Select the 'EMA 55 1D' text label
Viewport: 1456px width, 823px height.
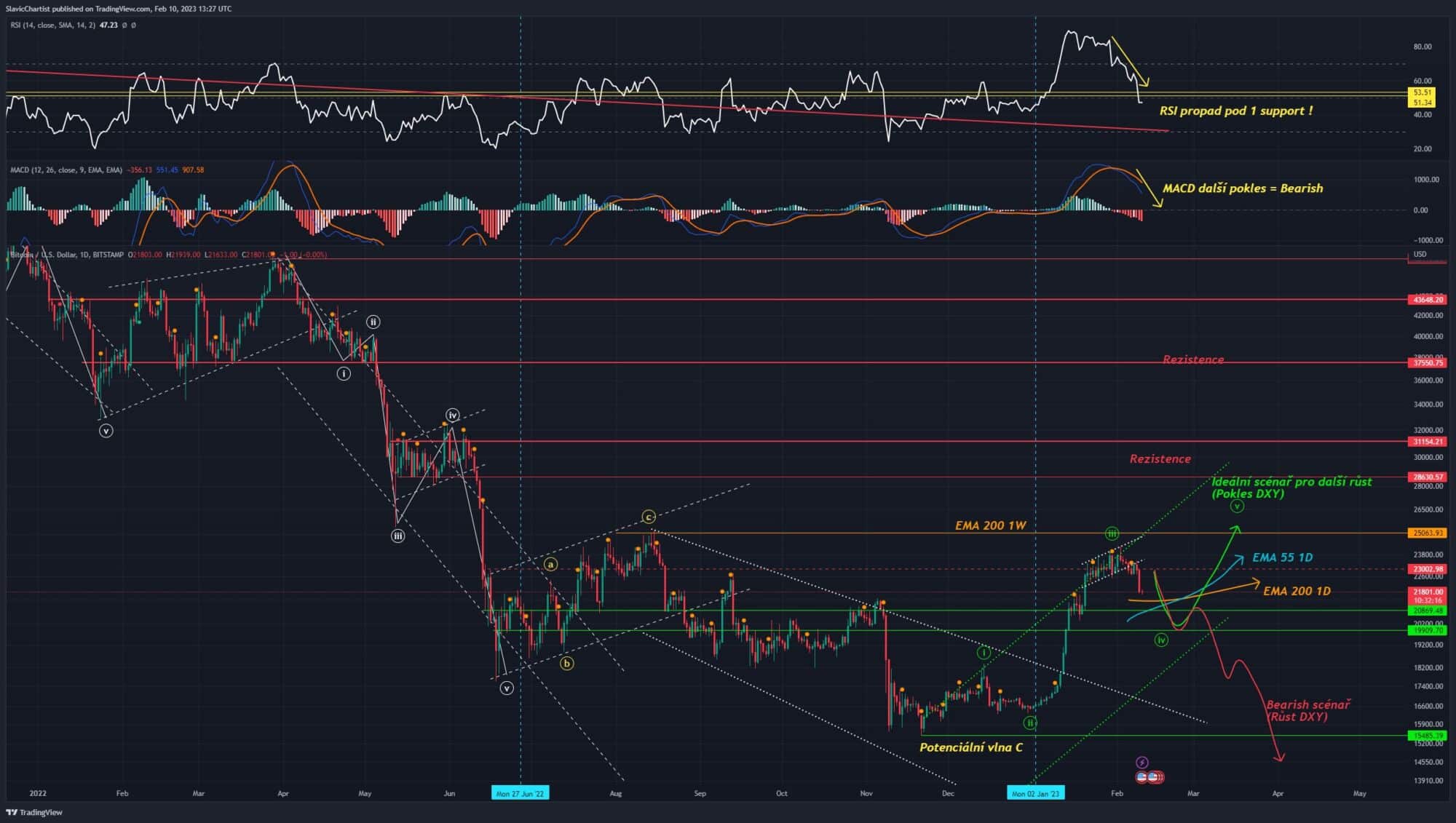(1282, 557)
